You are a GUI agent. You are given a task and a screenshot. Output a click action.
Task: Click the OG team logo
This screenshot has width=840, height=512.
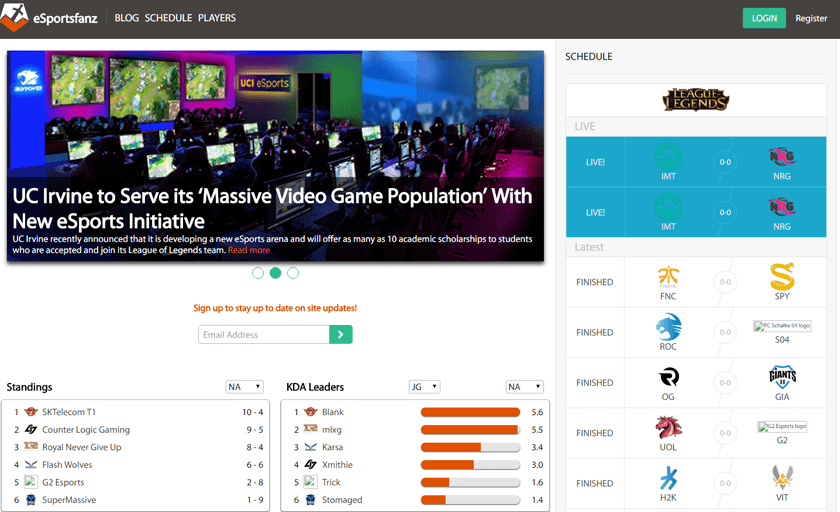click(x=668, y=377)
